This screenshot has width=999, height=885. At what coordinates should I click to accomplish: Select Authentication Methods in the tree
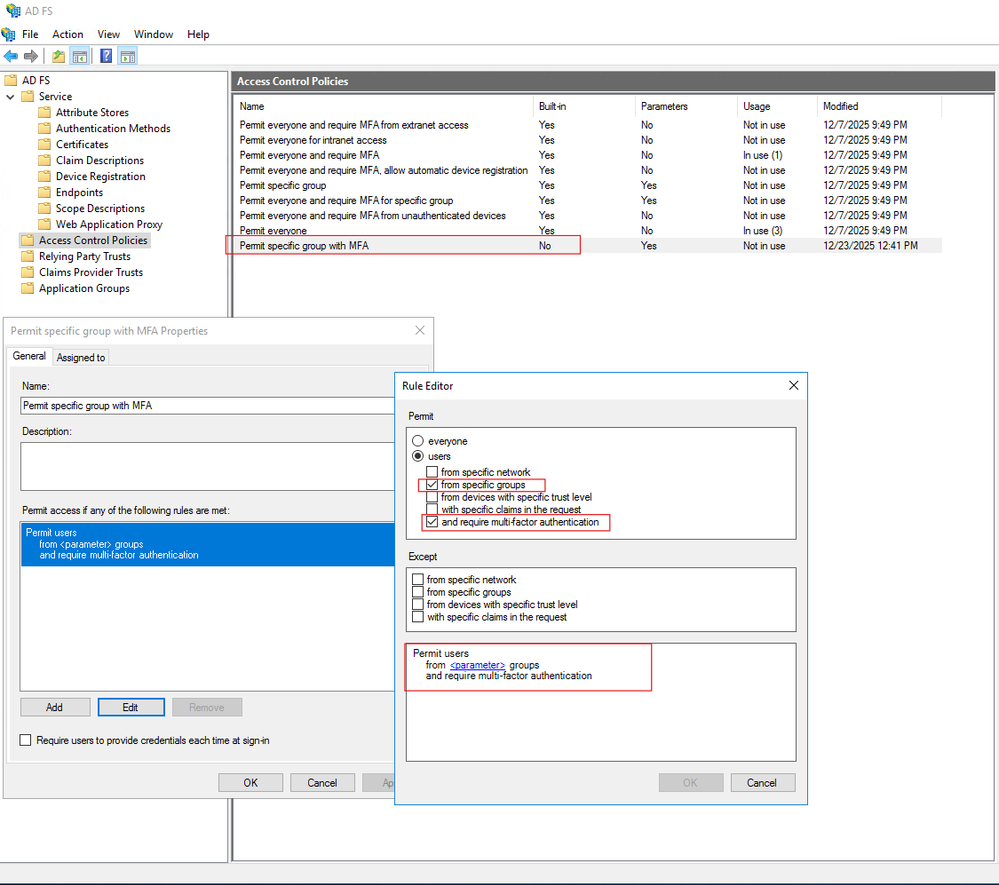[113, 128]
